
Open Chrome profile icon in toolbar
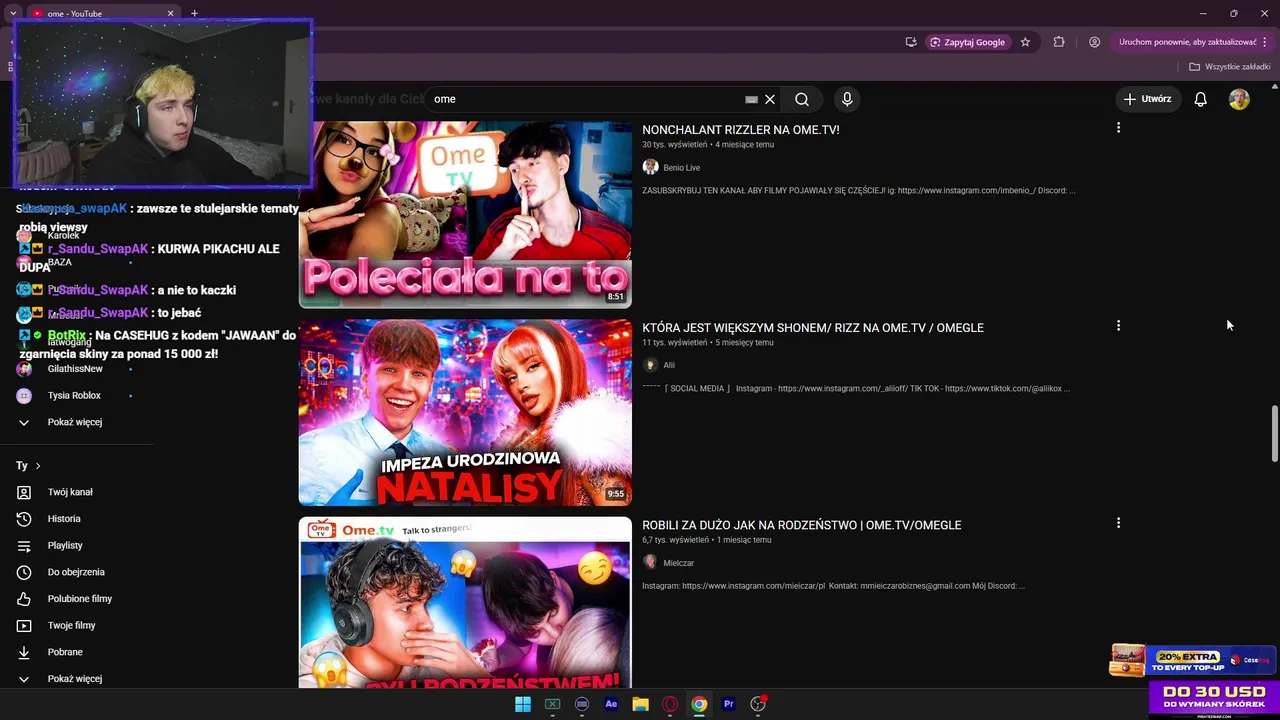[1095, 42]
